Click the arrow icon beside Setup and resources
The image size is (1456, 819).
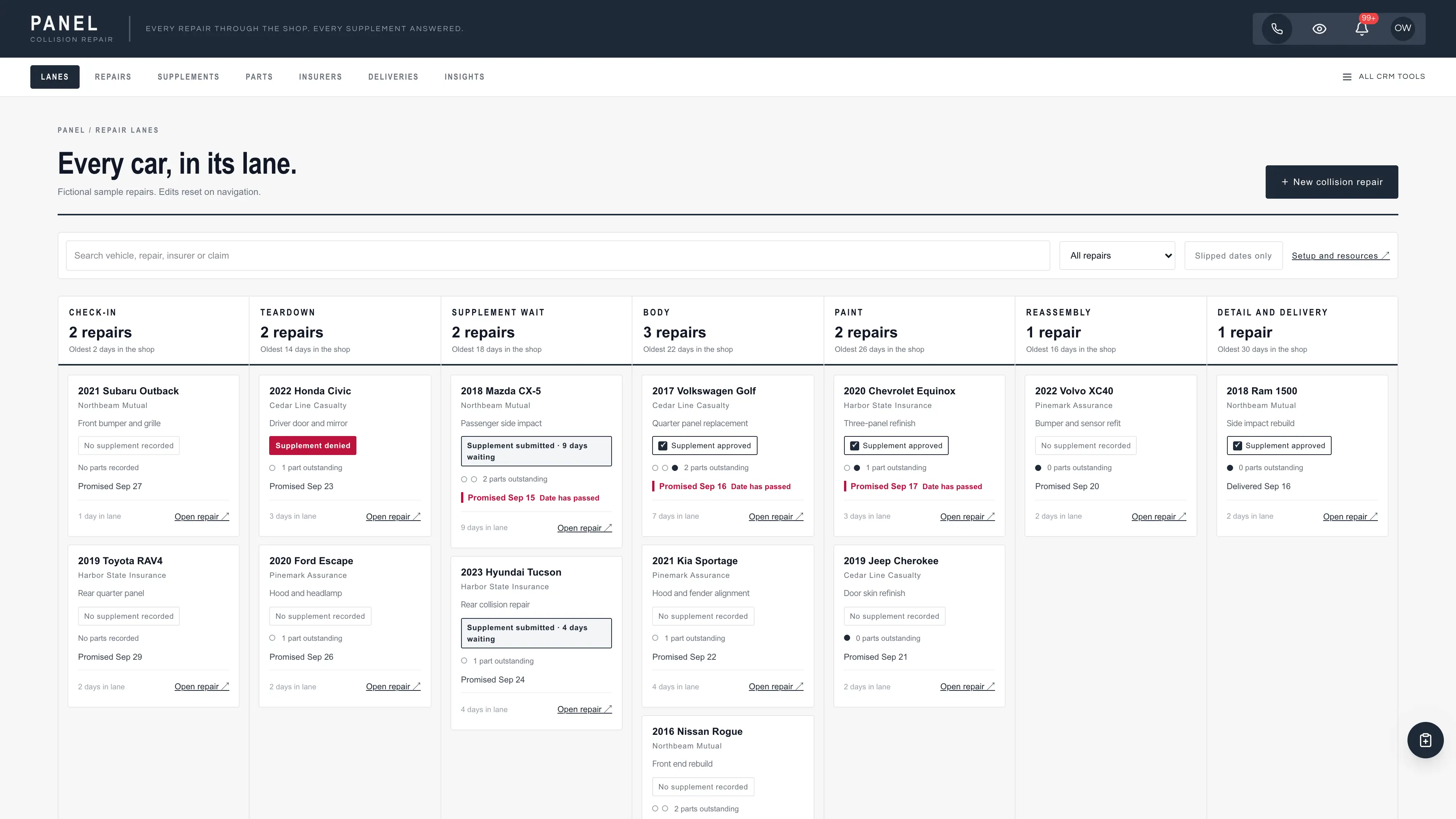[x=1386, y=256]
